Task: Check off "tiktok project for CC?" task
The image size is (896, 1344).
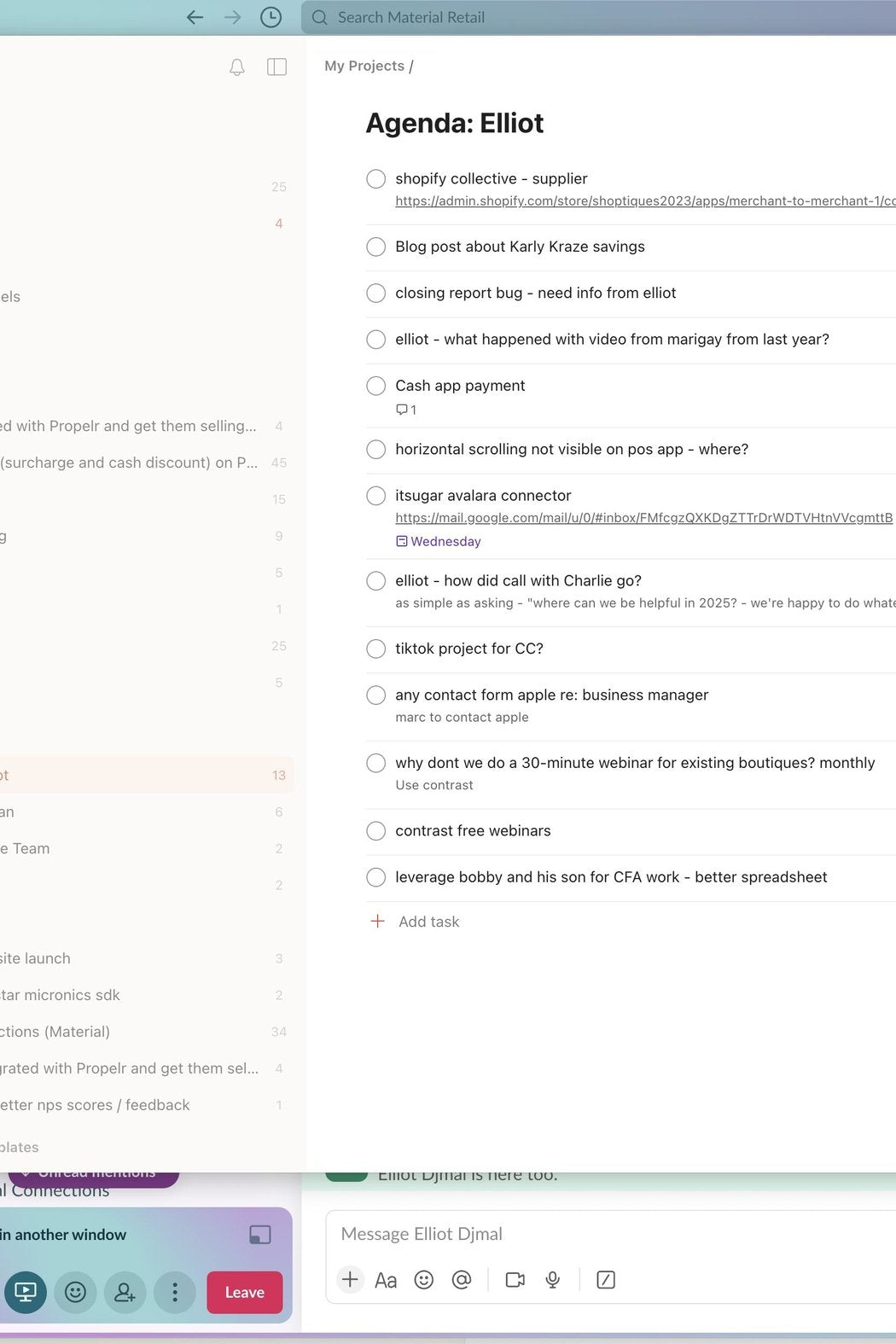Action: [x=375, y=649]
